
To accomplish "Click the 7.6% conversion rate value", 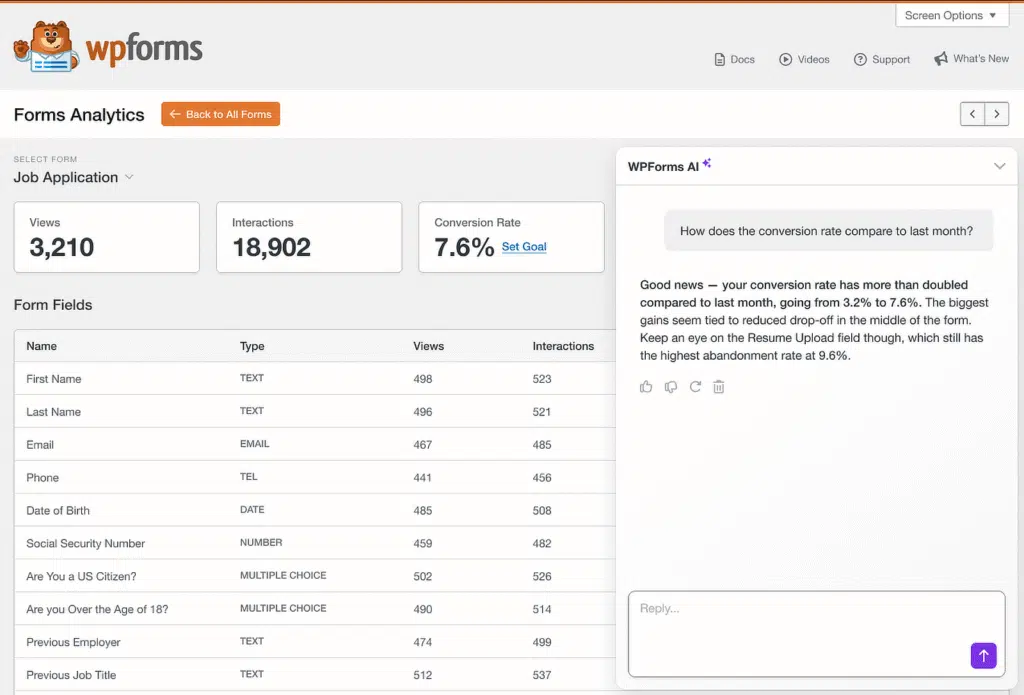I will [x=464, y=248].
